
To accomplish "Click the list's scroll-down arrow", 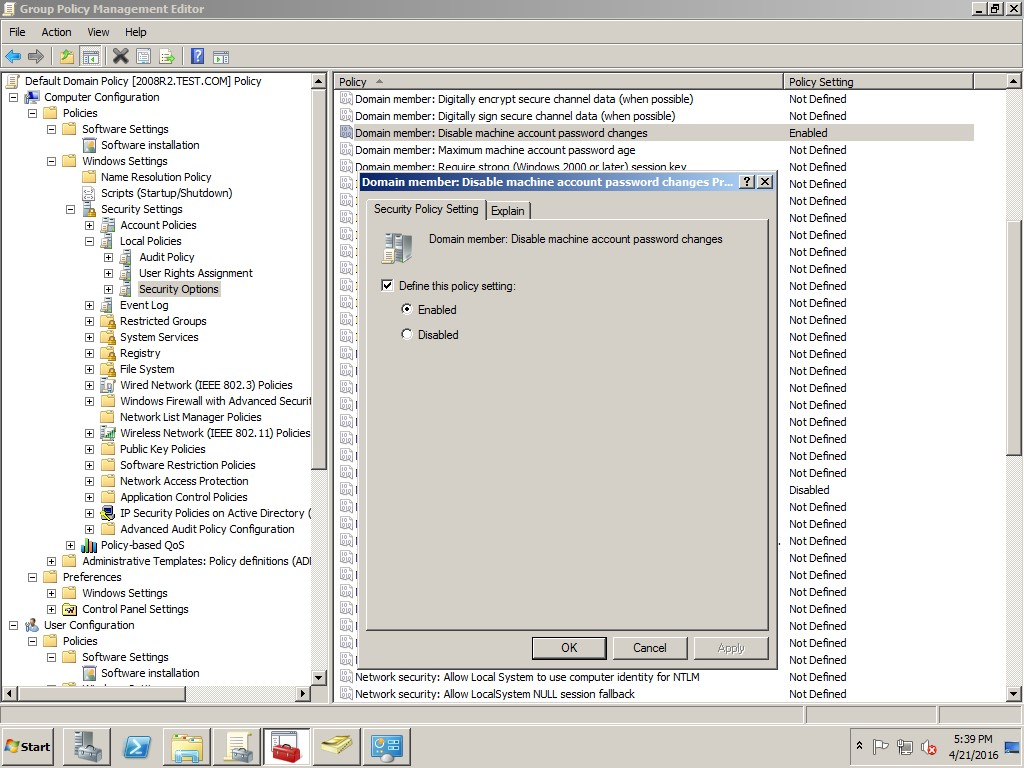I will 1013,694.
